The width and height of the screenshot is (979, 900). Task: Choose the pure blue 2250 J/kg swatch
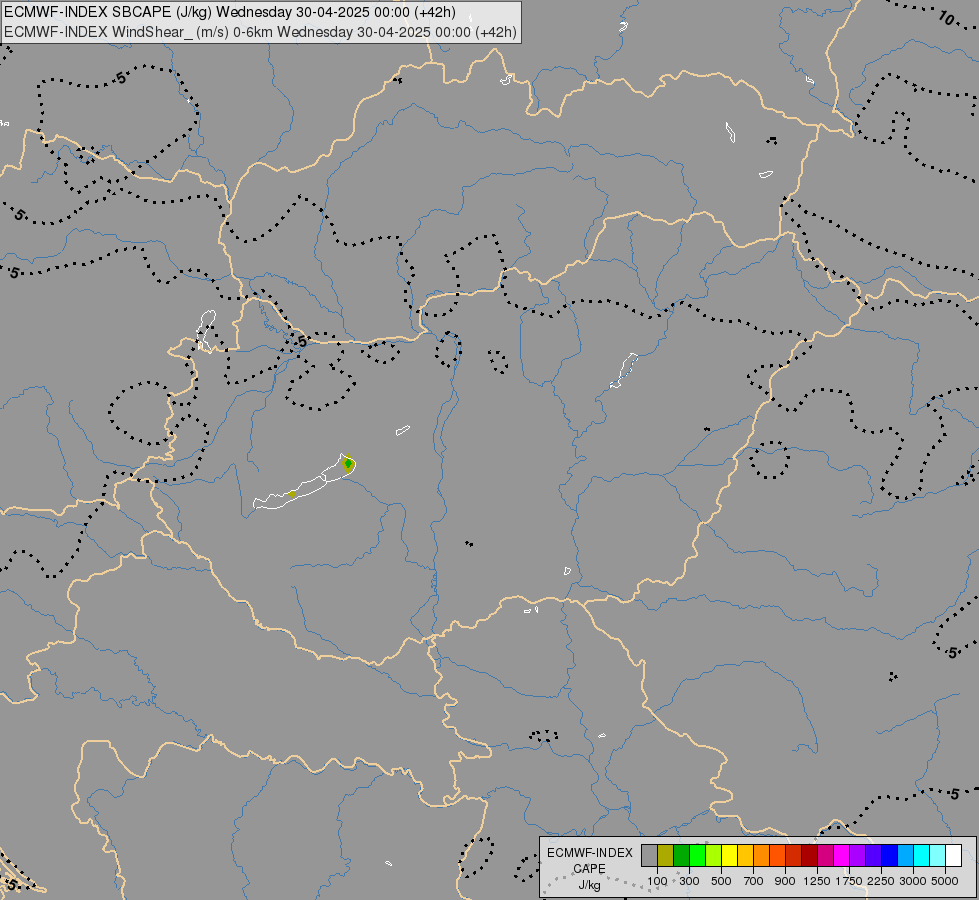tap(890, 856)
